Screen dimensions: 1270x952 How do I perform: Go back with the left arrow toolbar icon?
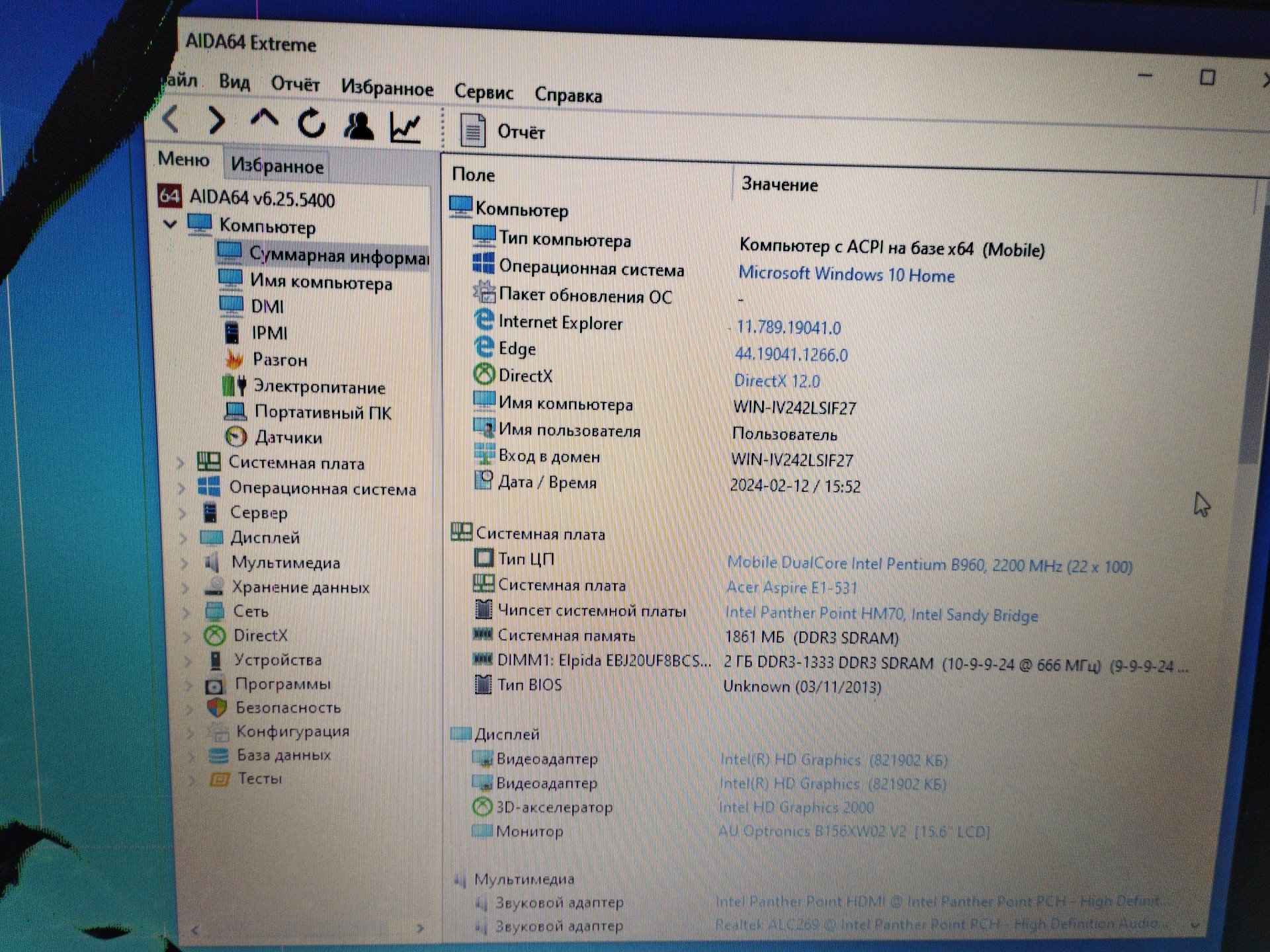tap(171, 119)
